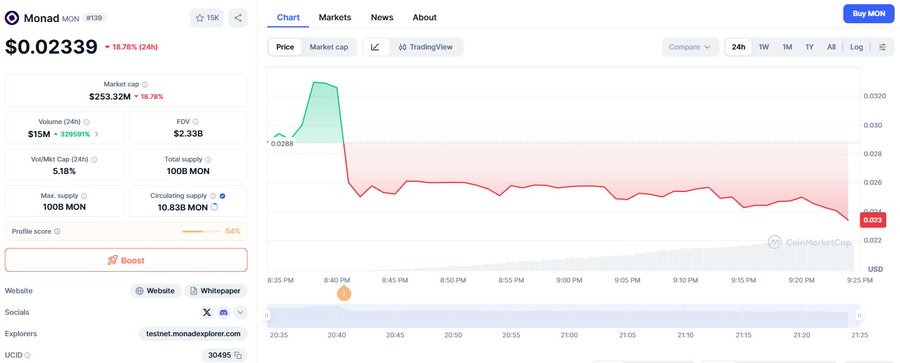The image size is (900, 363).
Task: Expand Volume details arrow next to 329591%
Action: coord(96,134)
